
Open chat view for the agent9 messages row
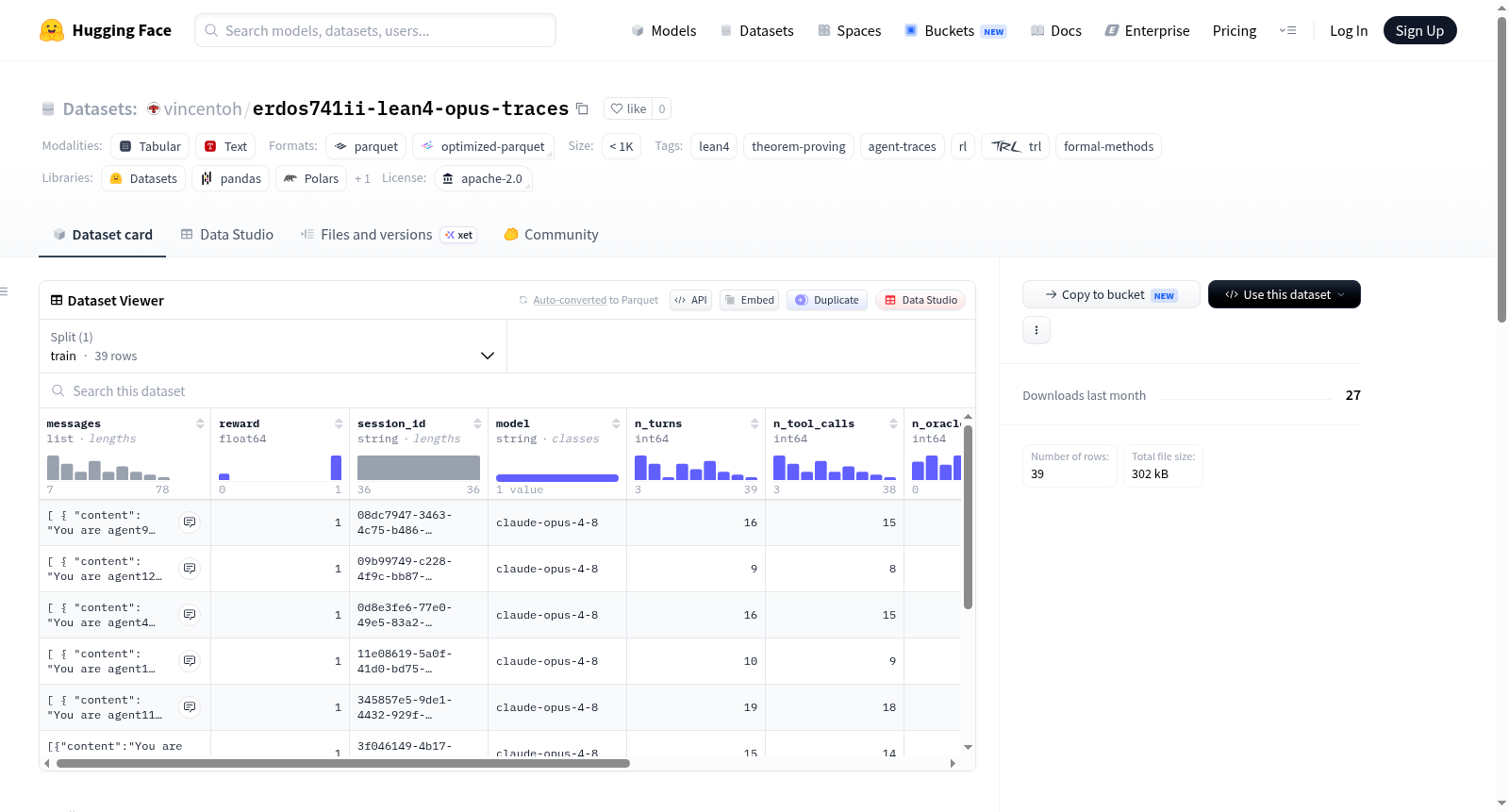(x=190, y=522)
